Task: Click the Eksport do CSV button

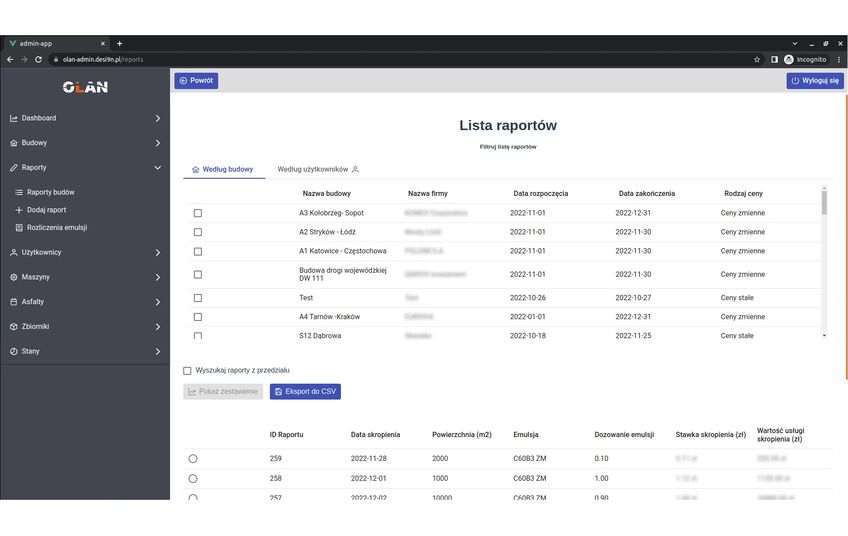Action: 305,392
